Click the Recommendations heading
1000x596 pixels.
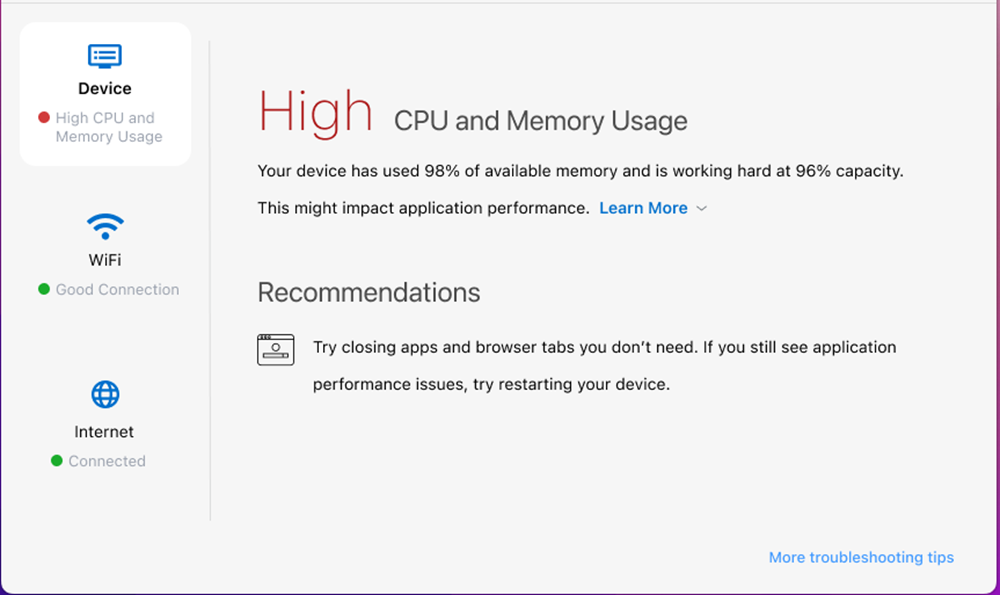(369, 293)
